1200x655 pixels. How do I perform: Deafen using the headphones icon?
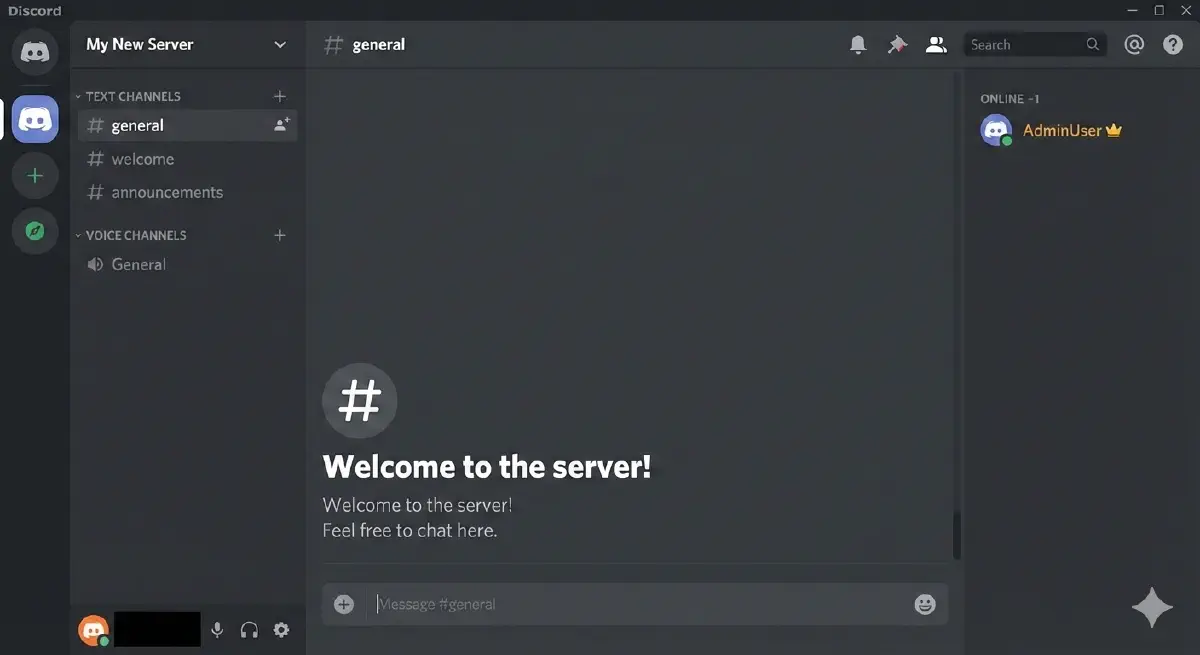[249, 629]
